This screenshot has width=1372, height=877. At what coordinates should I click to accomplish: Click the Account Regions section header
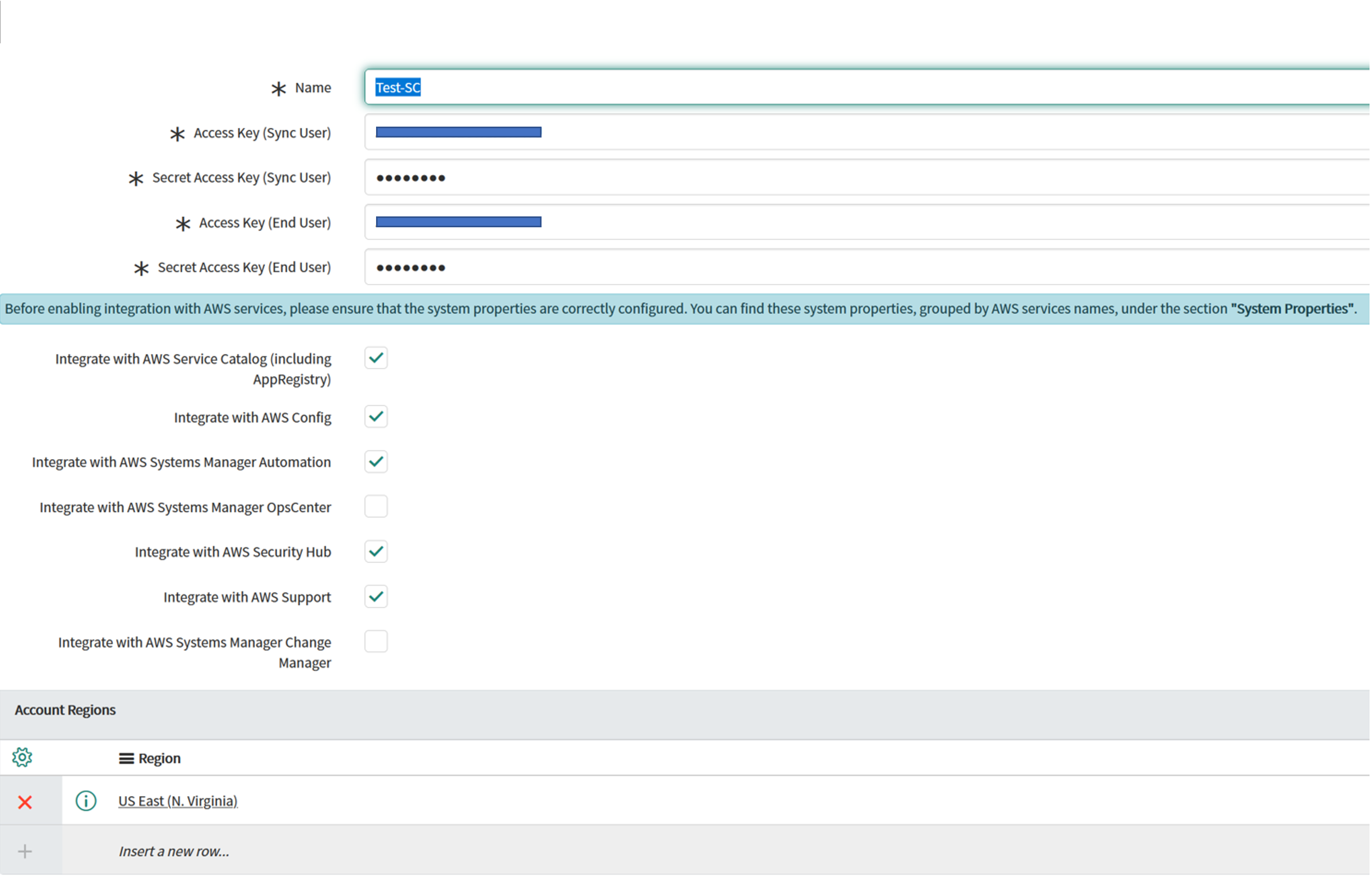(x=65, y=709)
